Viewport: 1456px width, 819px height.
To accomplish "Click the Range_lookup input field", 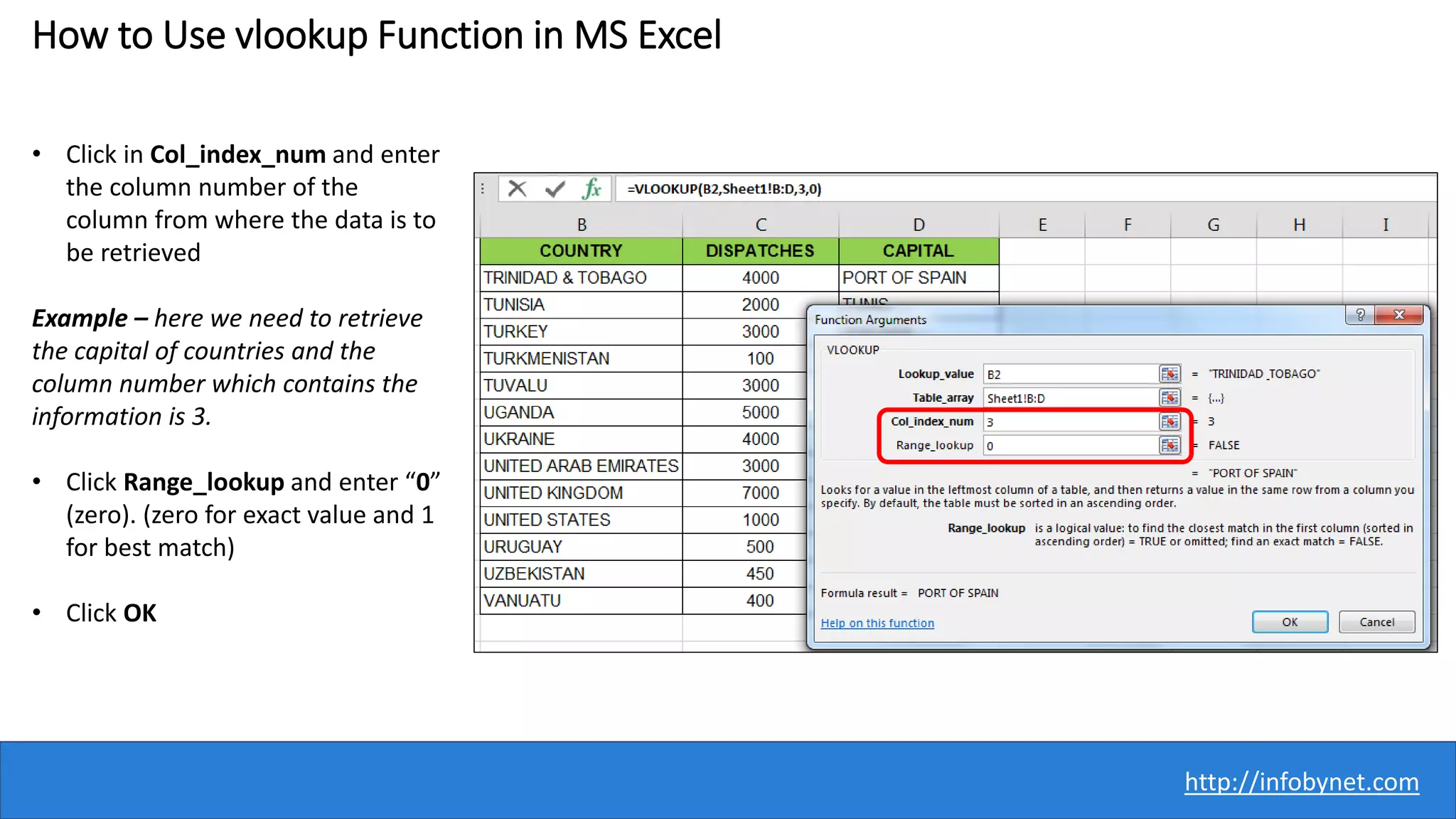I will click(1071, 446).
